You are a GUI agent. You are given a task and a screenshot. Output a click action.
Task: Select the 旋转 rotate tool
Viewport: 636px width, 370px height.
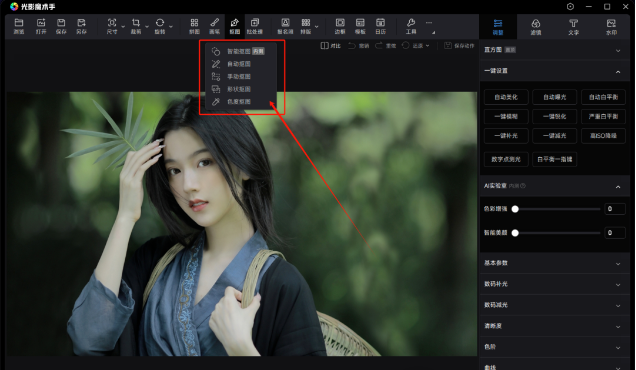pos(160,26)
